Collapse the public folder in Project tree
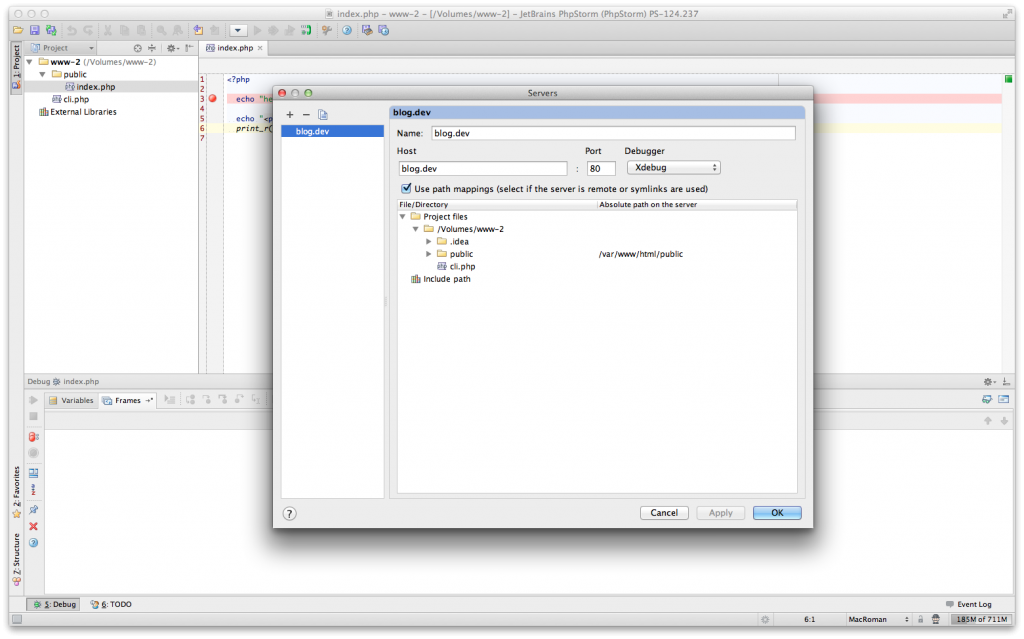 [42, 74]
